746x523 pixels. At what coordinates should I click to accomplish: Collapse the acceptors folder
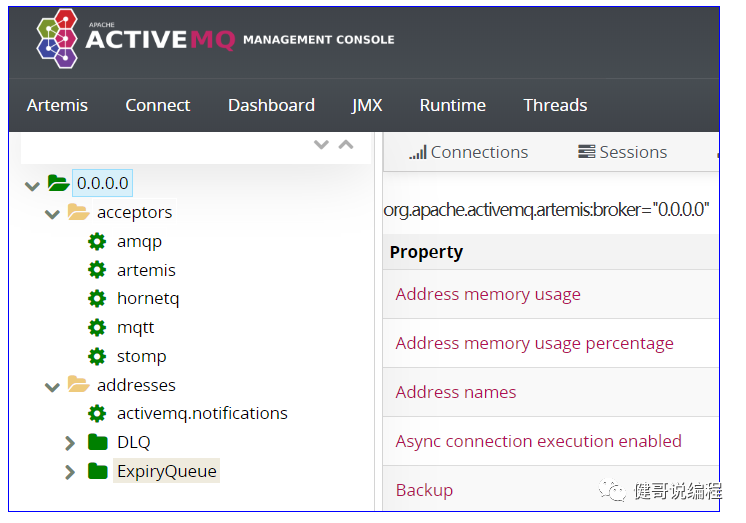click(53, 213)
